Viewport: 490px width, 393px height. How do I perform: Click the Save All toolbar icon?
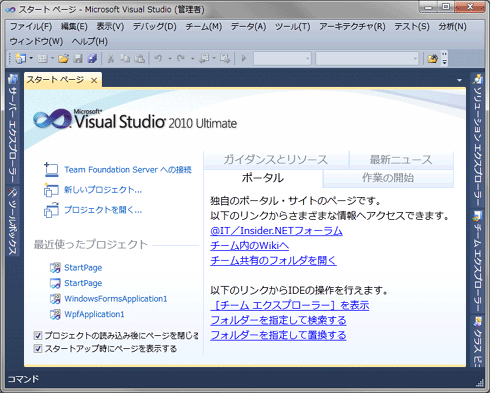[x=92, y=59]
